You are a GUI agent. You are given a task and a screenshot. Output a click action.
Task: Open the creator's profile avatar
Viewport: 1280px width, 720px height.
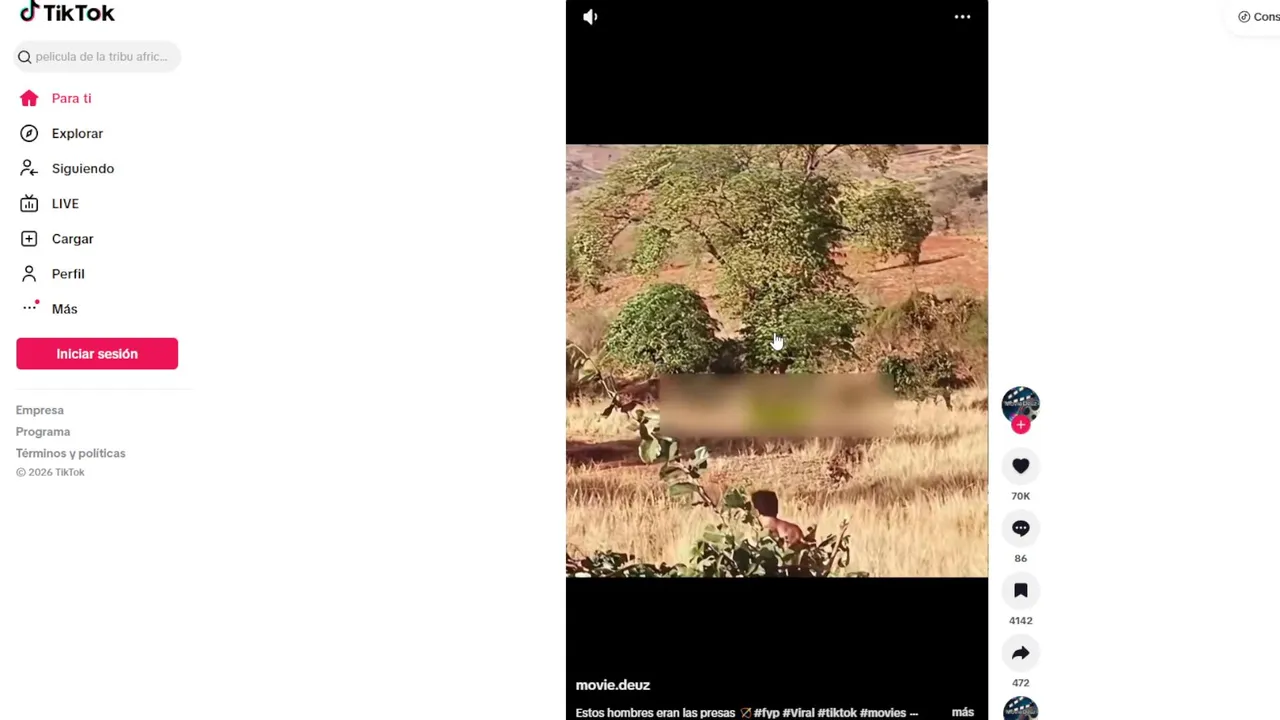(1020, 405)
